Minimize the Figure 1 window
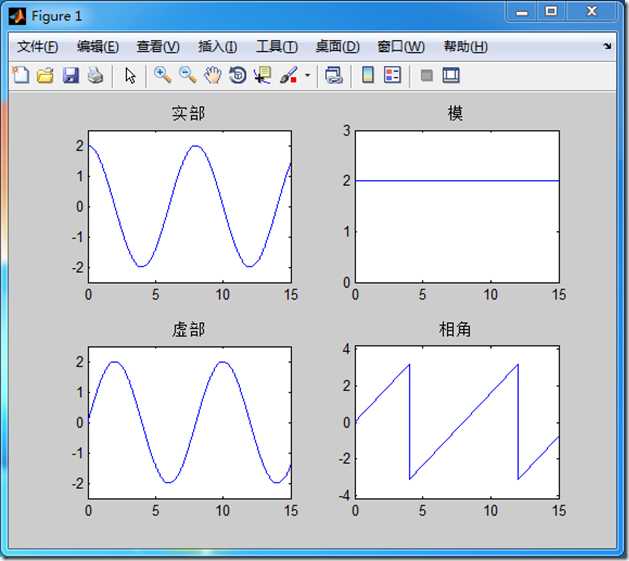The width and height of the screenshot is (629, 561). pyautogui.click(x=522, y=12)
